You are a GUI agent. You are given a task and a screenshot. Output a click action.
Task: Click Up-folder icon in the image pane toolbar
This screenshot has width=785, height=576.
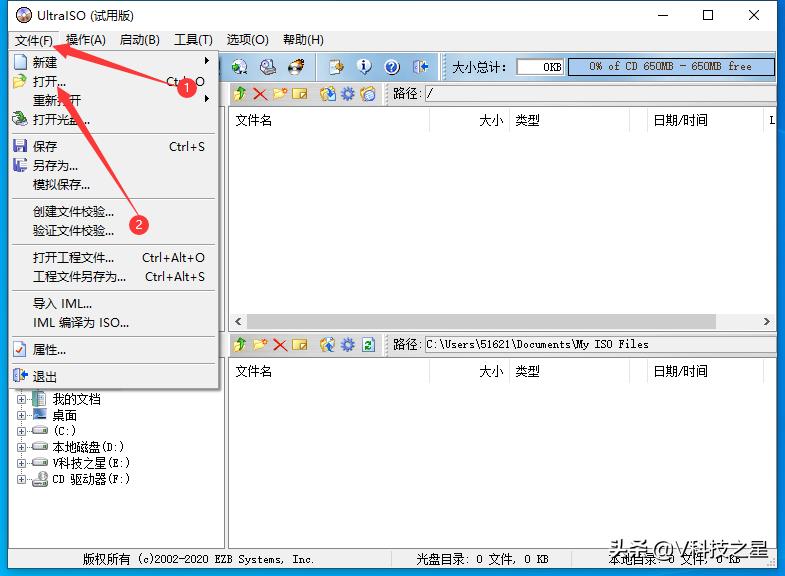[240, 94]
